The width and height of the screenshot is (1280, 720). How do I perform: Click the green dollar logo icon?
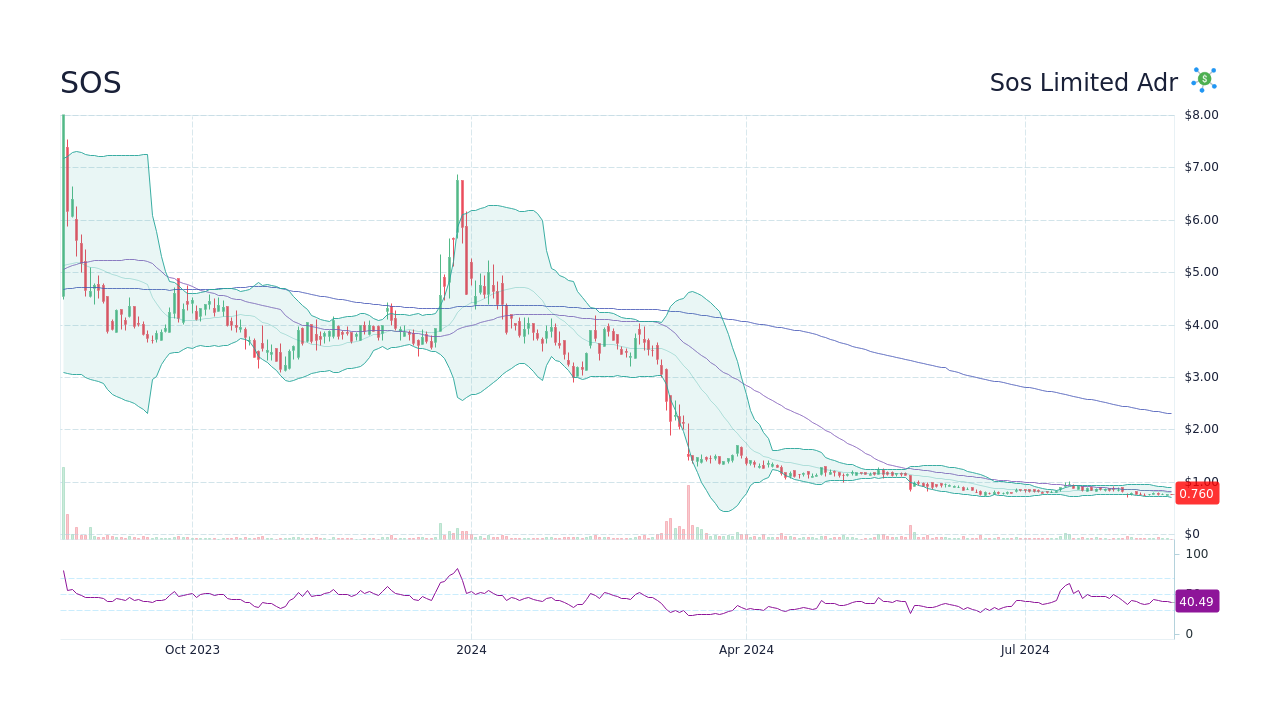[x=1204, y=80]
